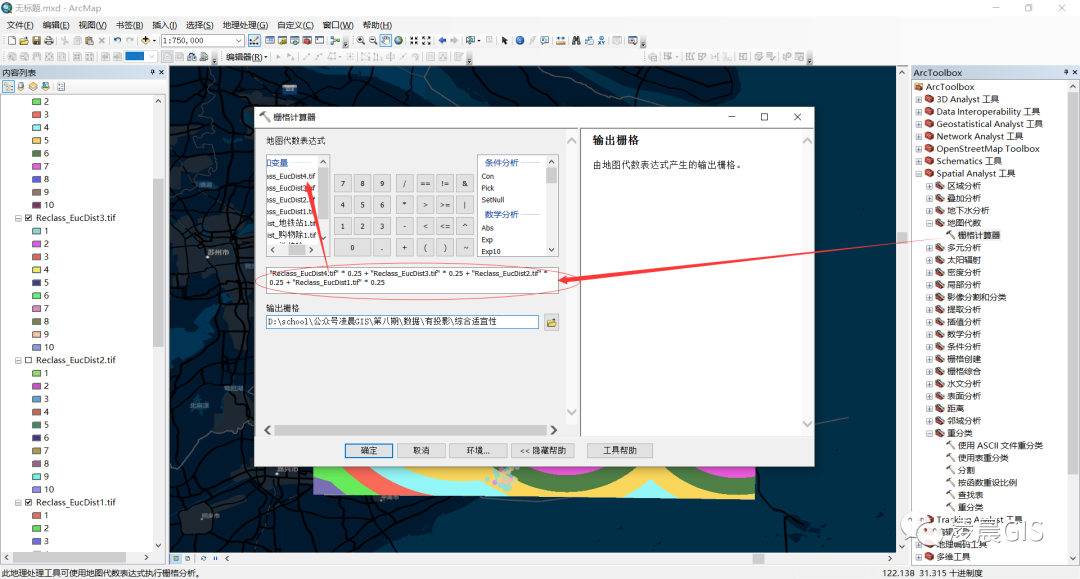
Task: Click the multiply * calculator button
Action: 404,204
